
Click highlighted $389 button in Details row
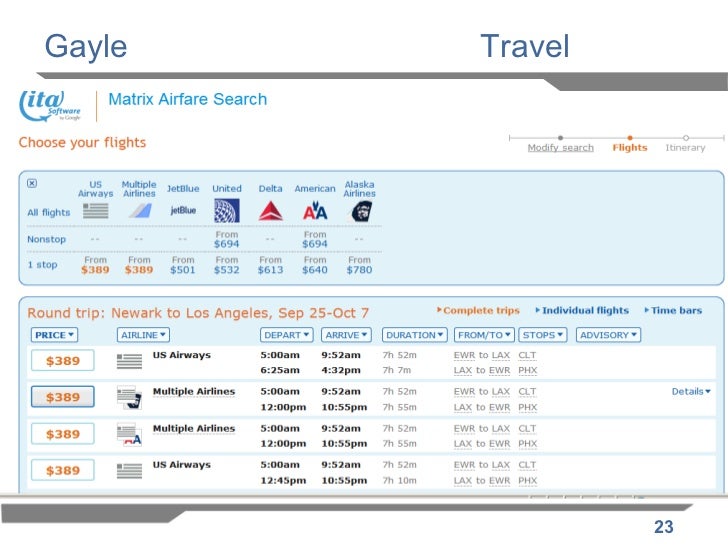pyautogui.click(x=63, y=396)
